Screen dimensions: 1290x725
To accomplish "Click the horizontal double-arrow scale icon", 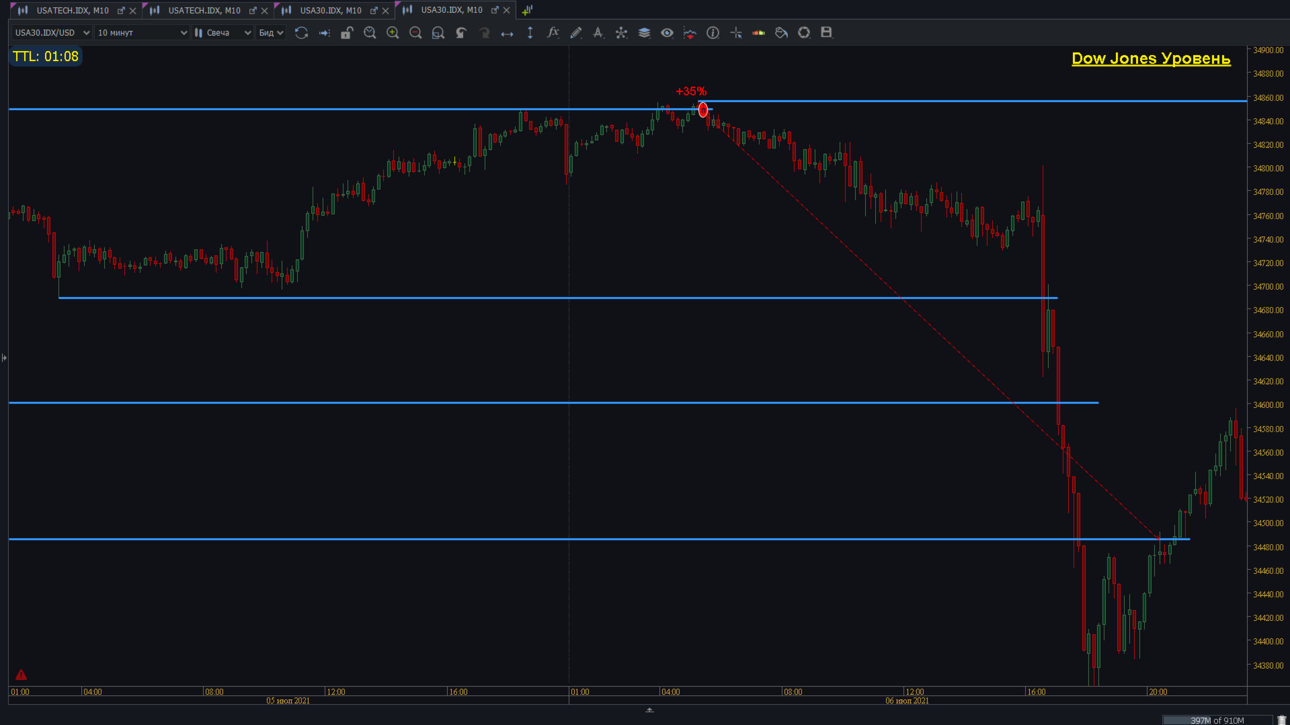I will 507,33.
